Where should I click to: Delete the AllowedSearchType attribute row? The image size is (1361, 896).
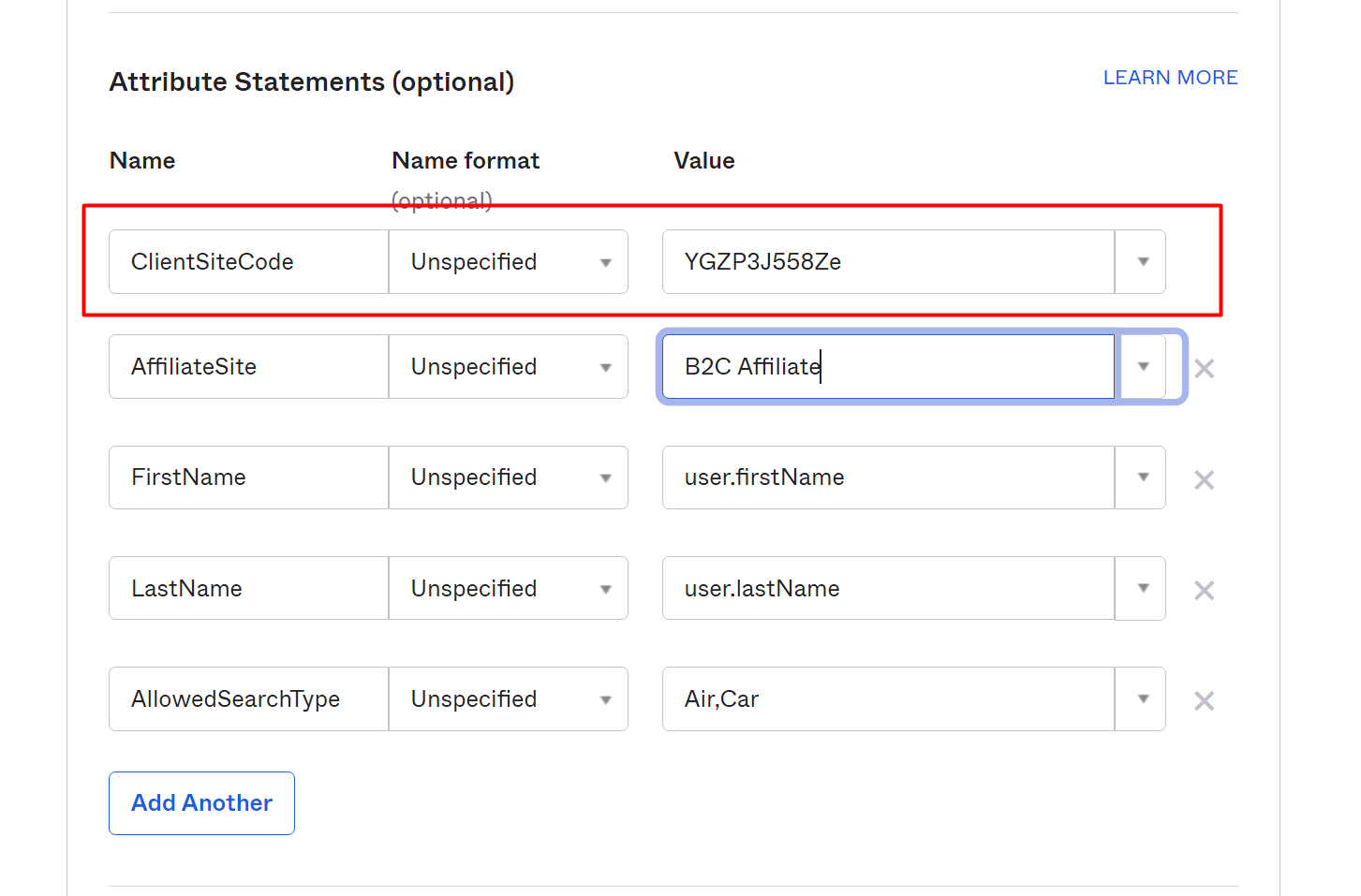tap(1204, 700)
